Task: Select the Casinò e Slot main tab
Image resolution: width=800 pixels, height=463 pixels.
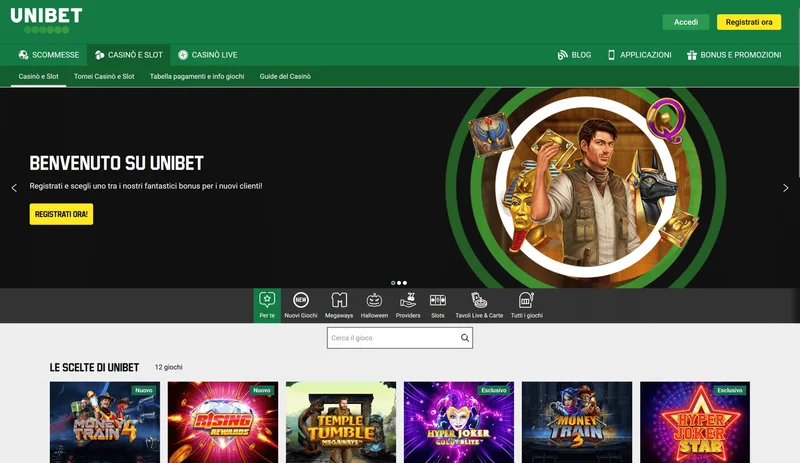Action: click(x=129, y=55)
